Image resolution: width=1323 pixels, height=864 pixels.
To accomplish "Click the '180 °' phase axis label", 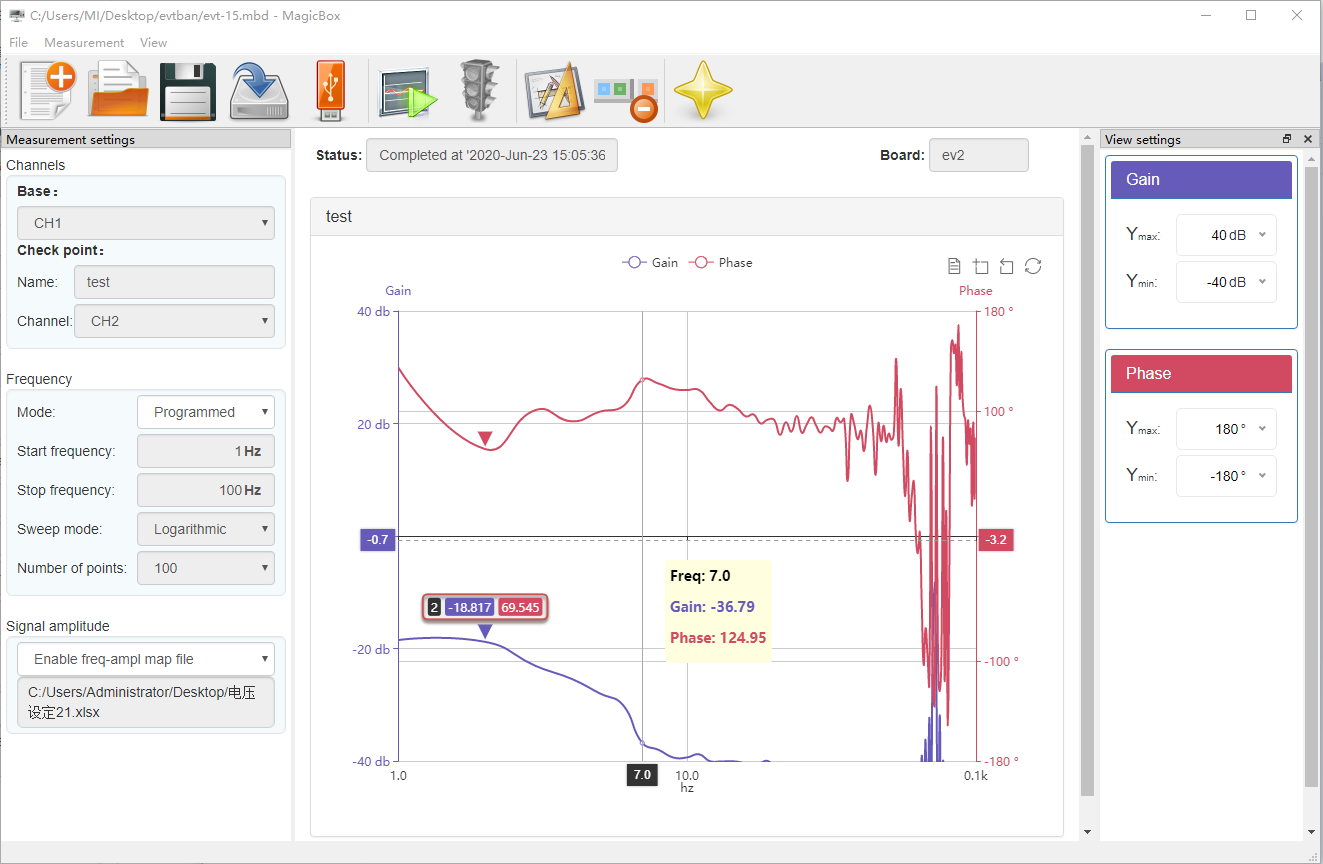I will (998, 312).
